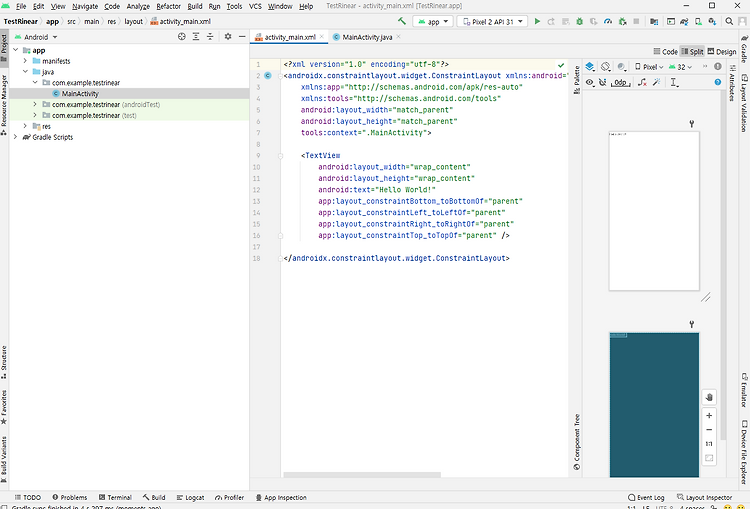Click the Select Design Surface layers icon
The image size is (750, 509).
click(590, 67)
